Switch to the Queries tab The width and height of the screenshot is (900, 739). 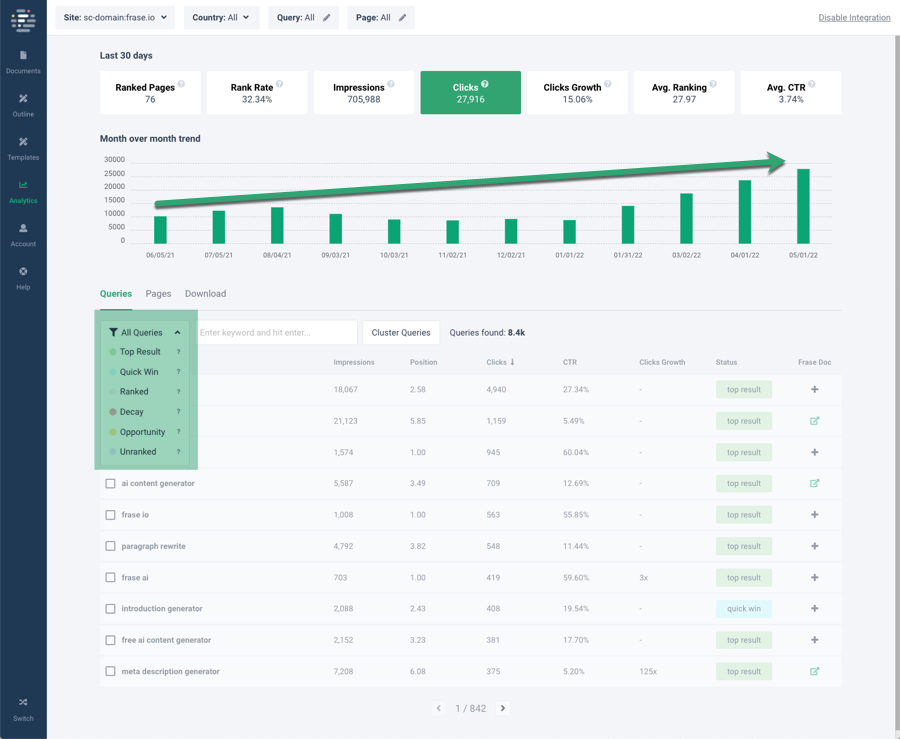tap(116, 294)
